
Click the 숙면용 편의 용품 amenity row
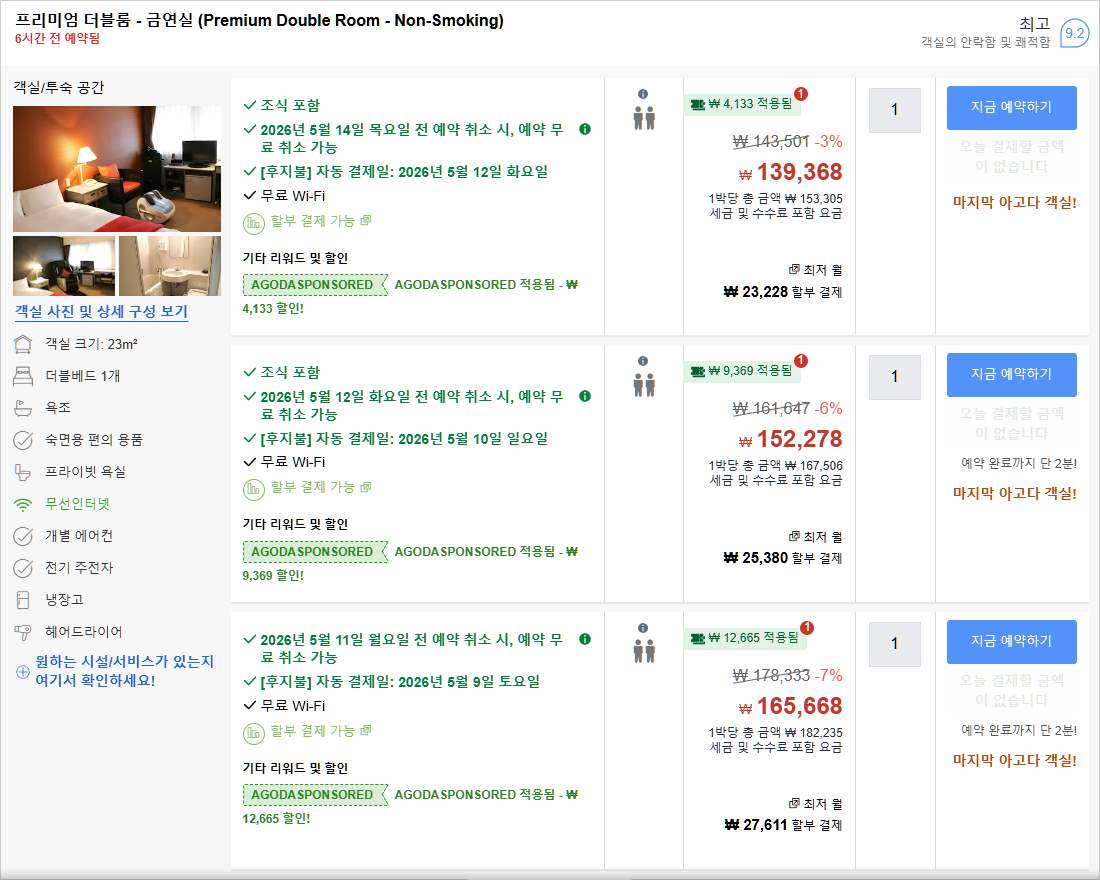coord(79,440)
